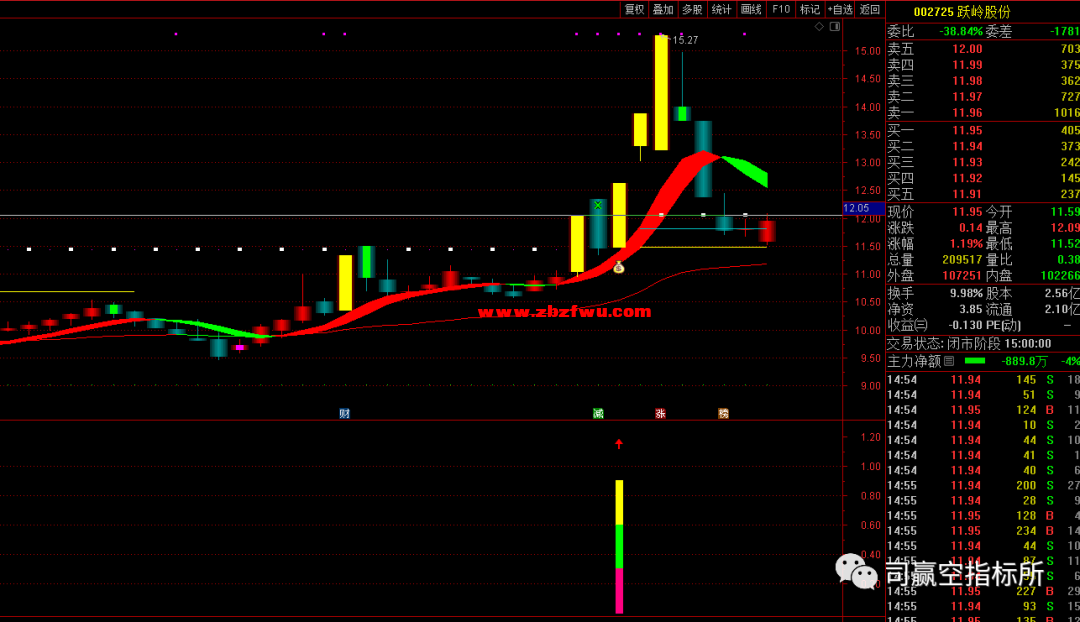
Task: Click the tick row with volume 145
Action: click(983, 380)
